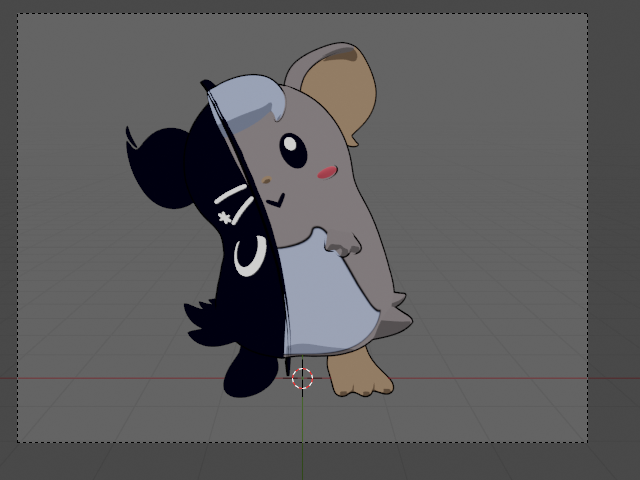Select the black foot of the character
The height and width of the screenshot is (480, 640).
[x=250, y=373]
